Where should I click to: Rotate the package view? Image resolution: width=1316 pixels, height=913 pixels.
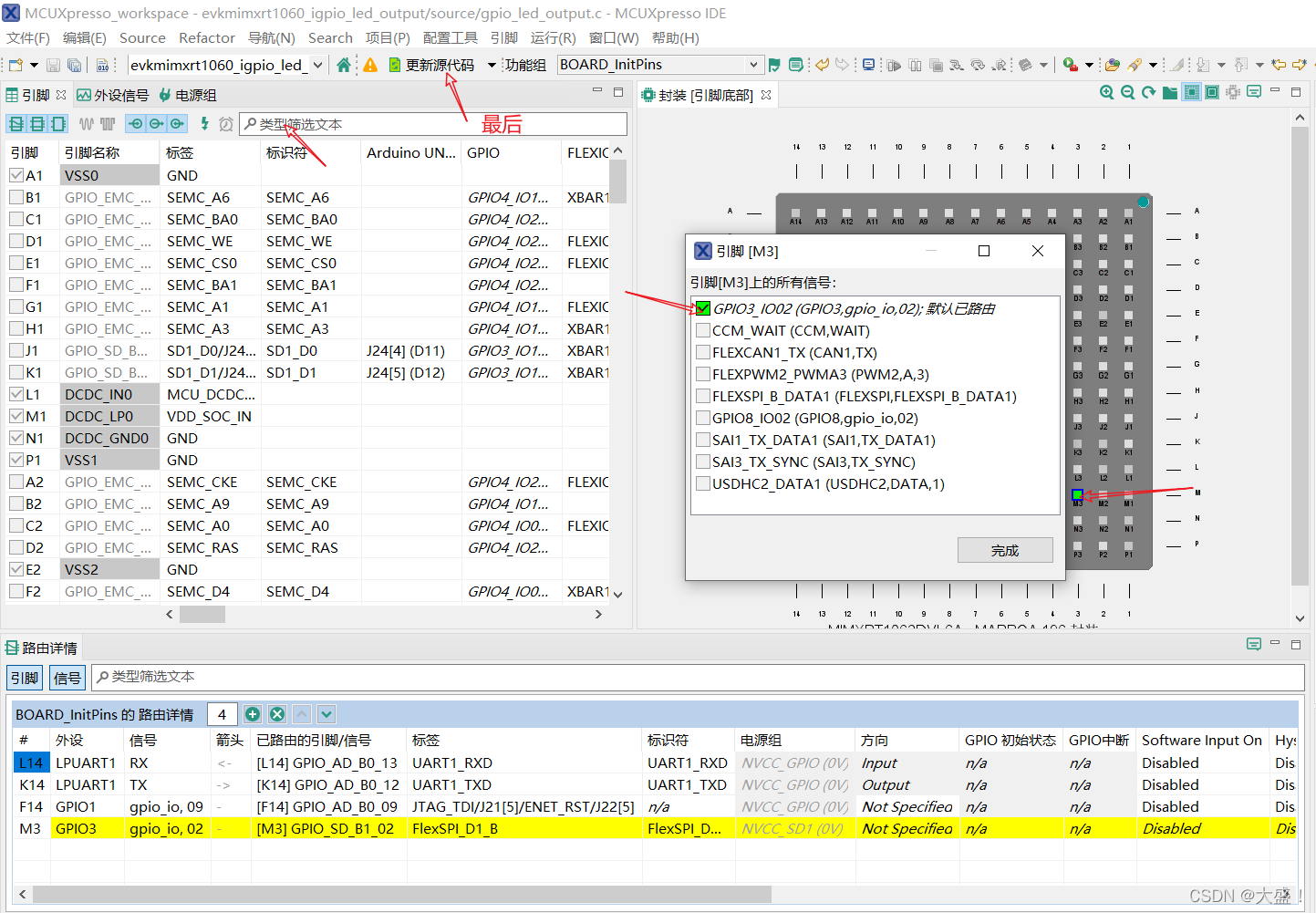coord(1148,92)
